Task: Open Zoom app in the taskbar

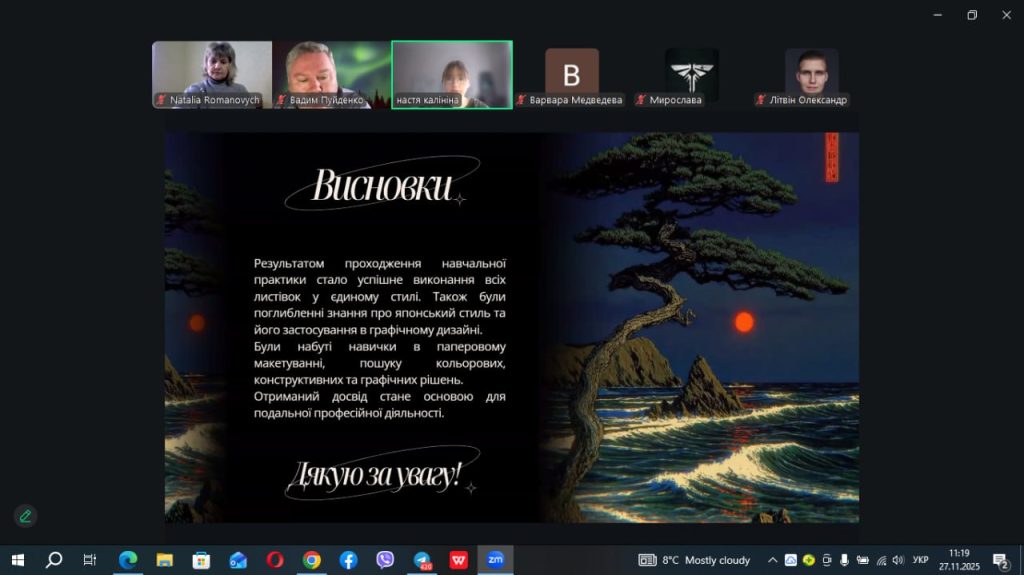Action: (495, 560)
